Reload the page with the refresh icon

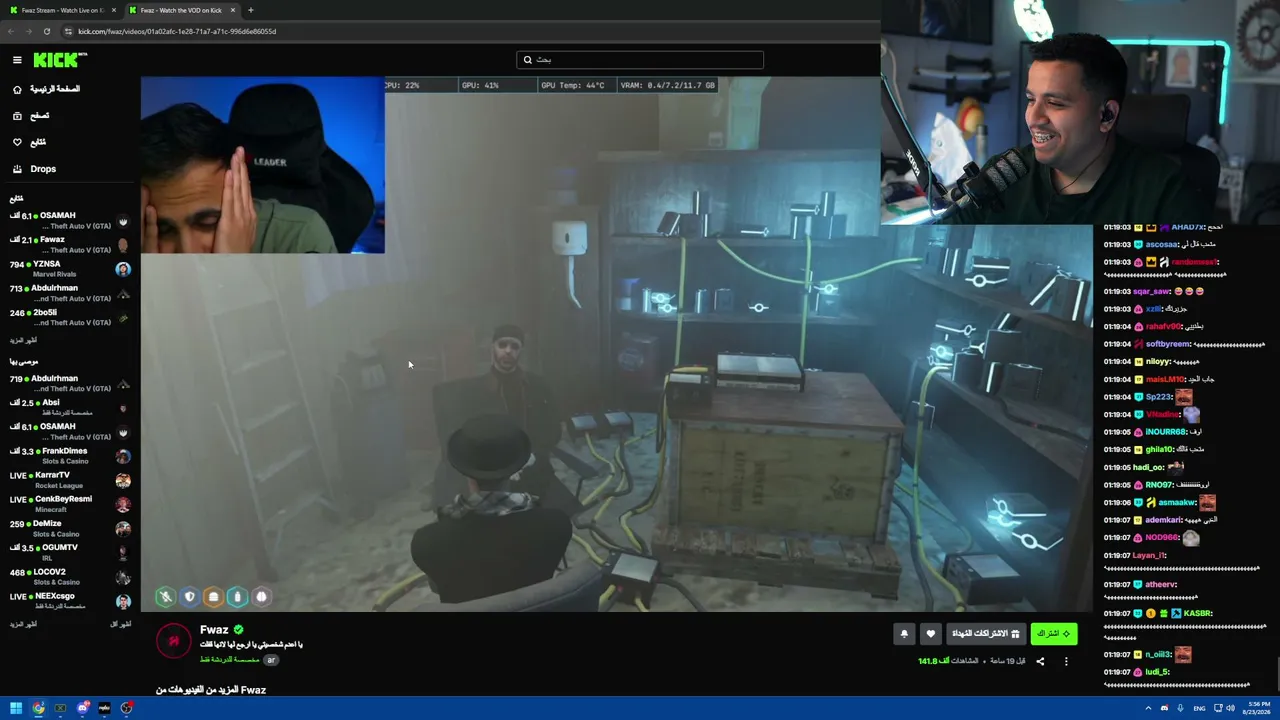coord(46,31)
